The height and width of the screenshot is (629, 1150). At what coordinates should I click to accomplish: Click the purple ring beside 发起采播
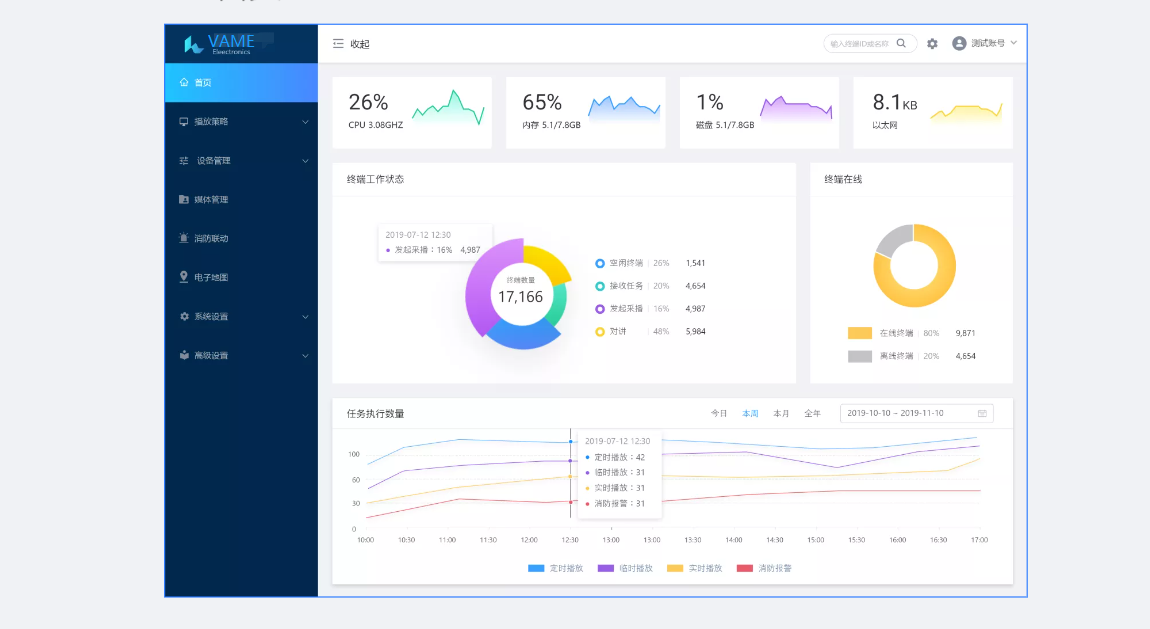click(x=600, y=309)
